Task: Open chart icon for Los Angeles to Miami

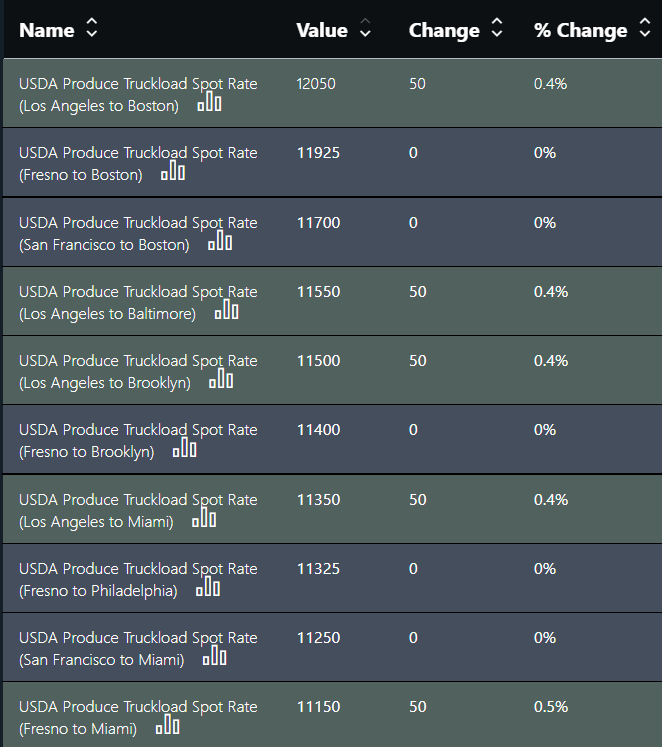Action: (x=204, y=518)
